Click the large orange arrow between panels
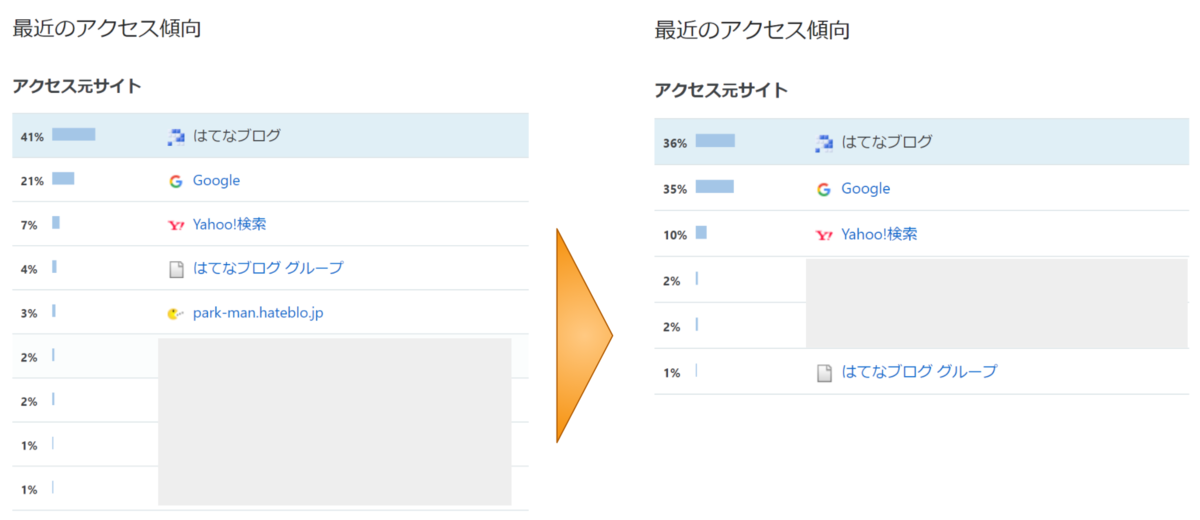 [x=582, y=335]
